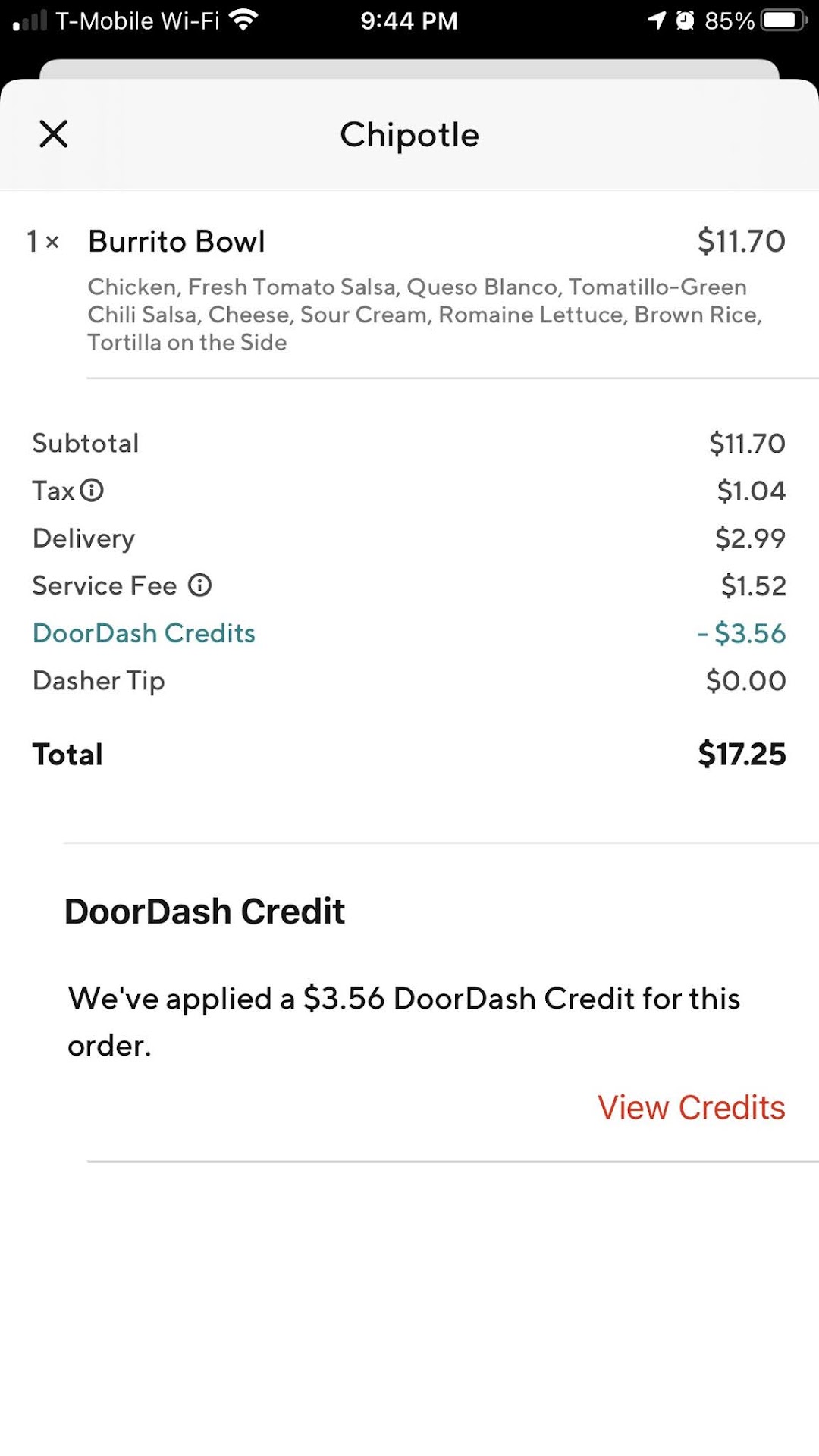This screenshot has width=819, height=1456.
Task: Tap the $2.99 delivery fee amount
Action: 750,538
